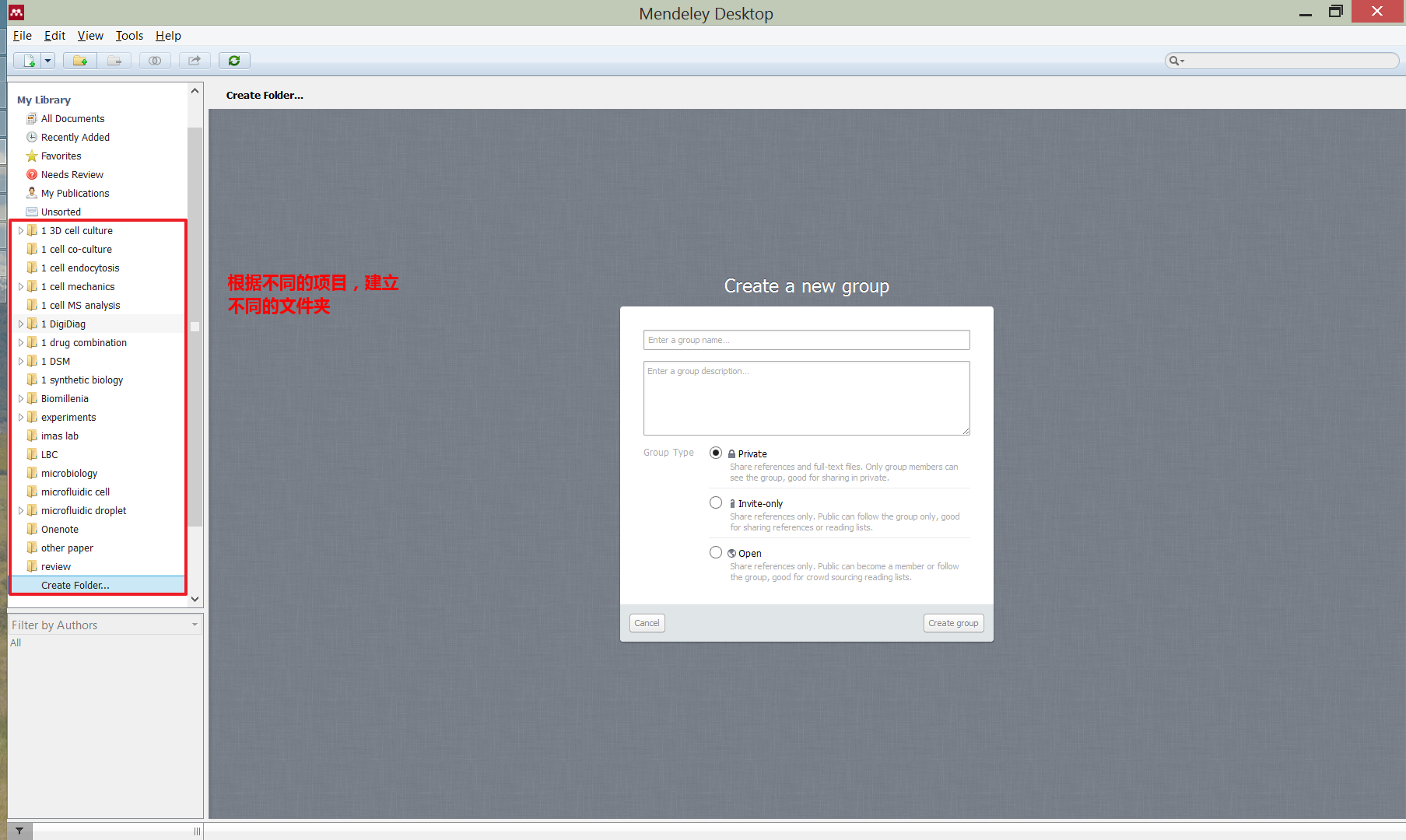Open the Tools menu
Screen dimensions: 1406x840
[x=129, y=36]
